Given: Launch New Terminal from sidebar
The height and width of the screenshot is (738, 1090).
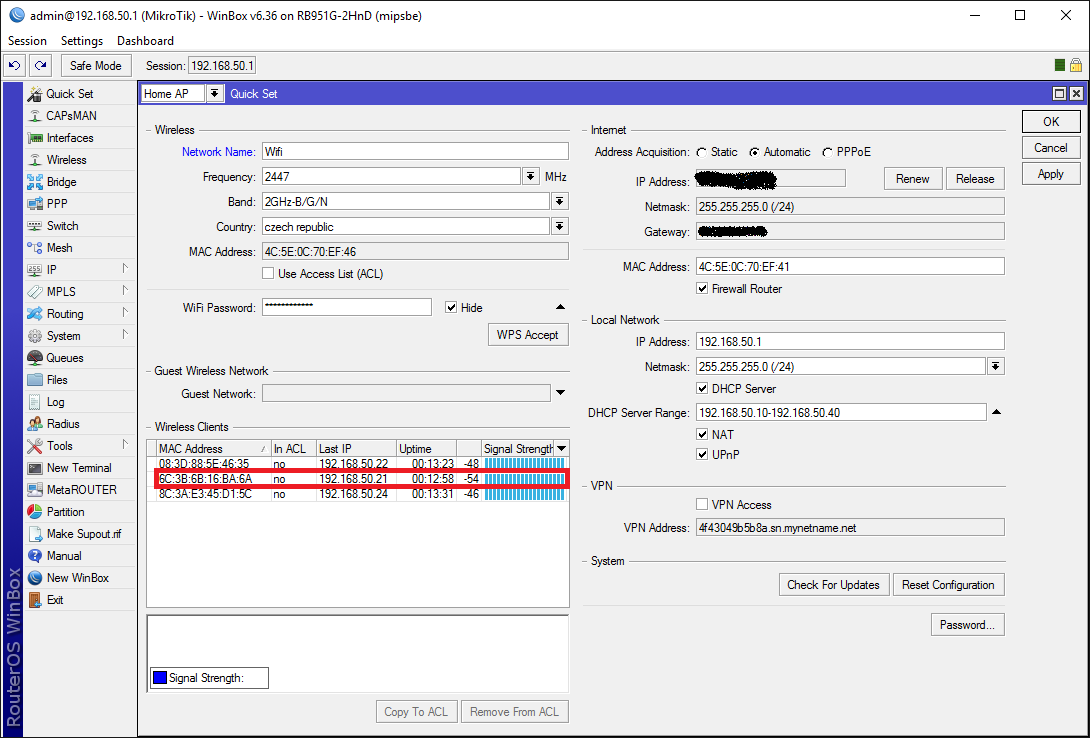Looking at the screenshot, I should click(x=78, y=468).
